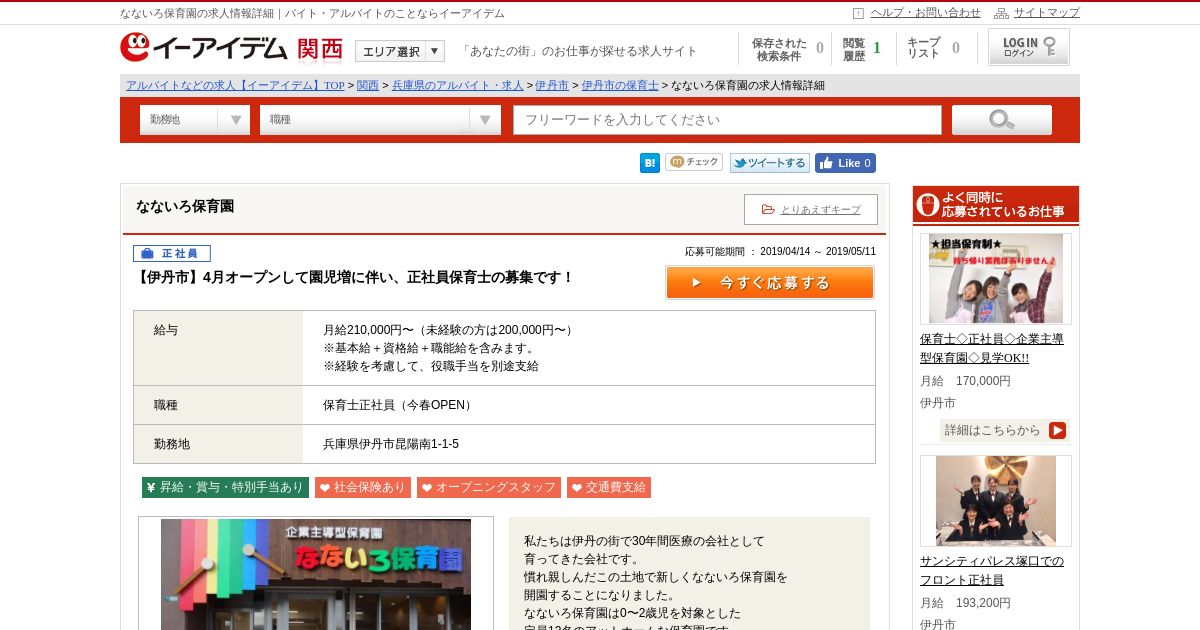The height and width of the screenshot is (630, 1200).
Task: Click sidebar salary 月給 170,000円
Action: (x=965, y=381)
